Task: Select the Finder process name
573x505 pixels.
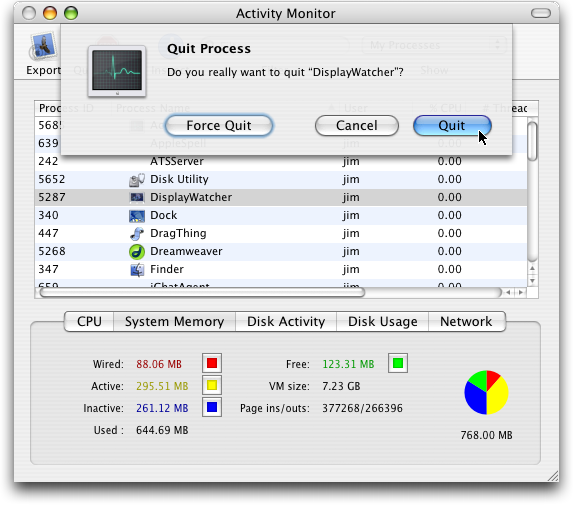Action: click(x=167, y=269)
